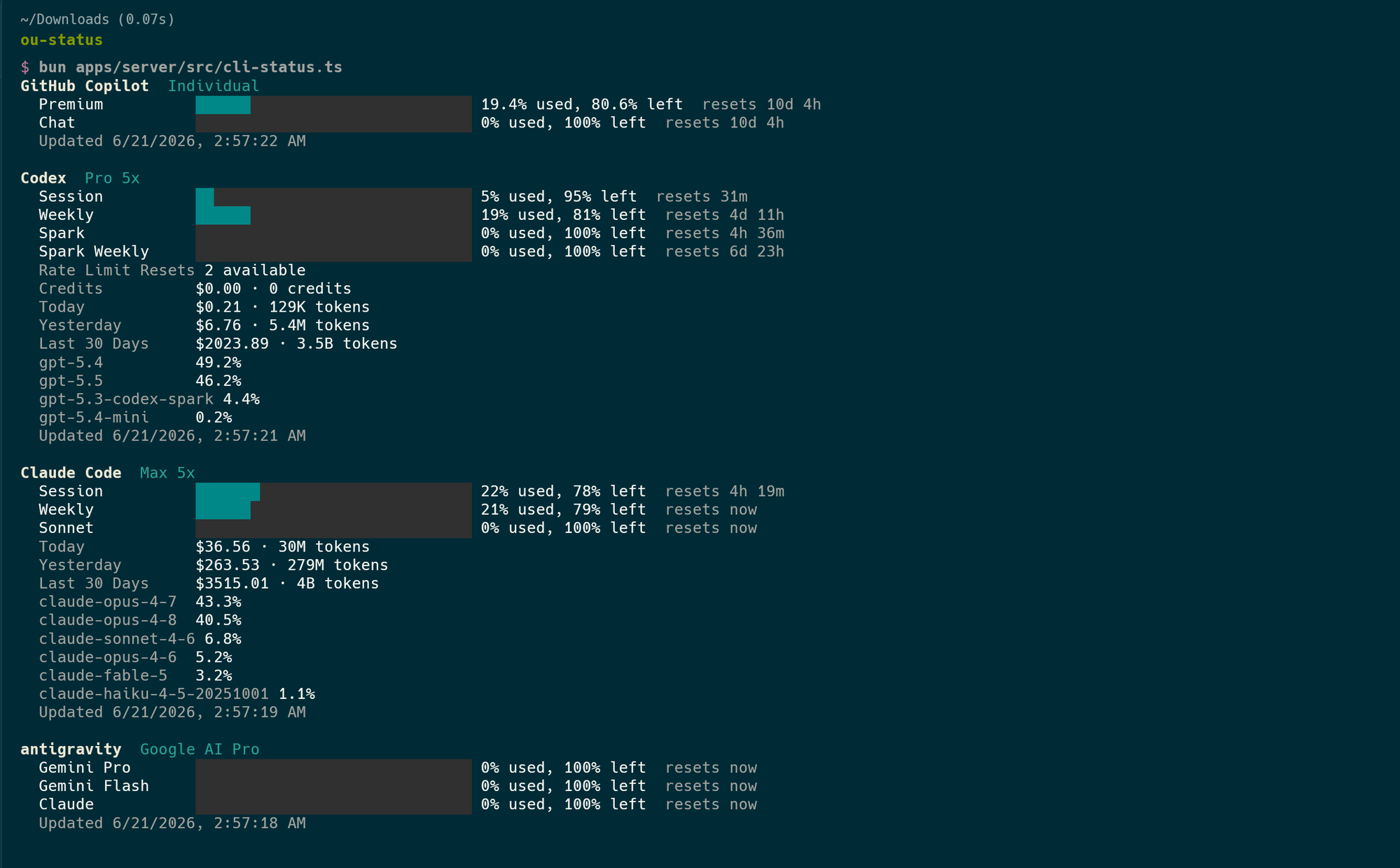Click '21% used, 79% left' text
The image size is (1400, 868).
[563, 510]
